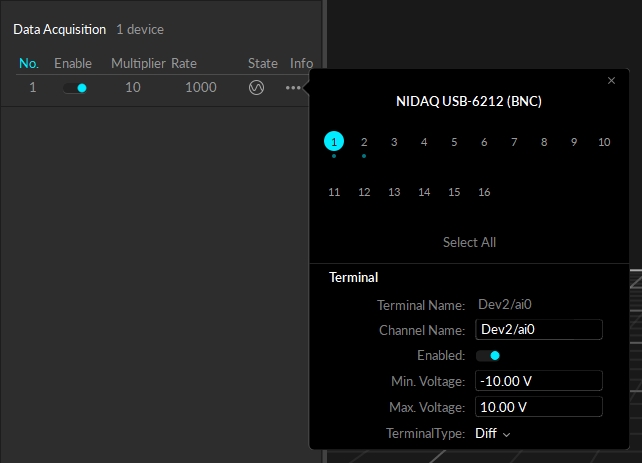Viewport: 642px width, 463px height.
Task: Open the three-dot Info menu for device 1
Action: (x=292, y=88)
